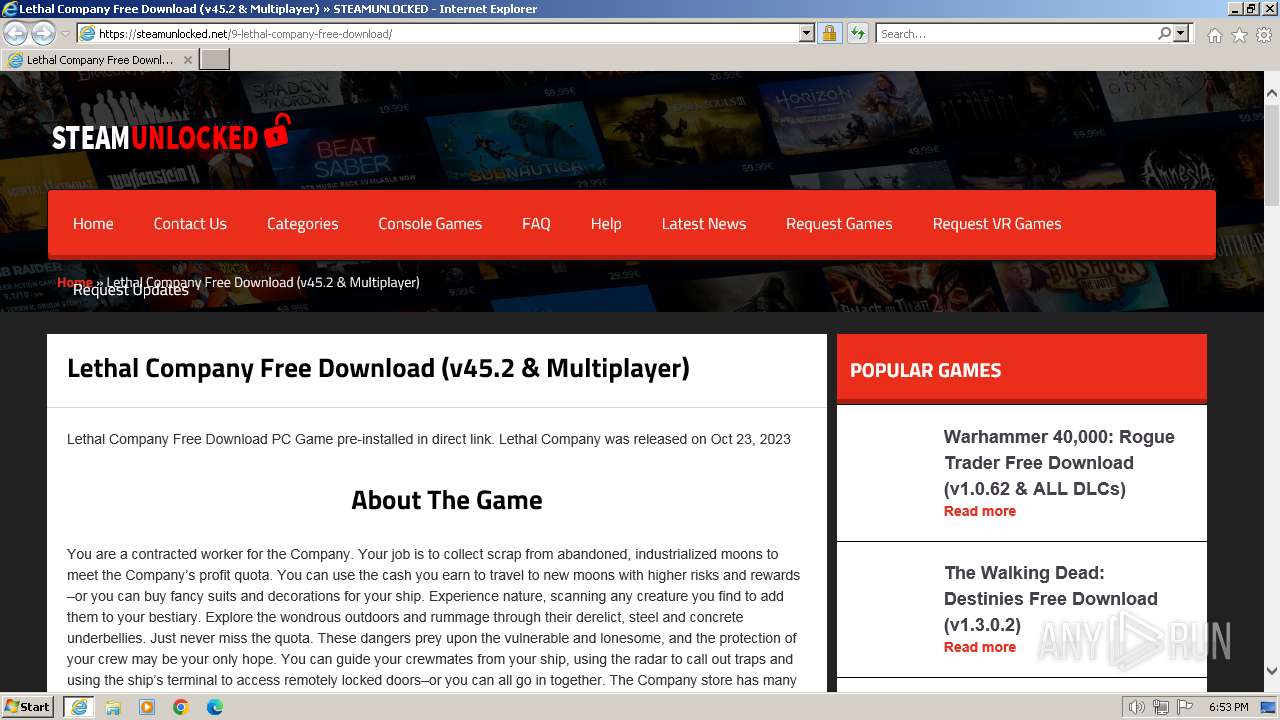Click the About The Game heading
This screenshot has width=1280, height=720.
click(x=447, y=500)
